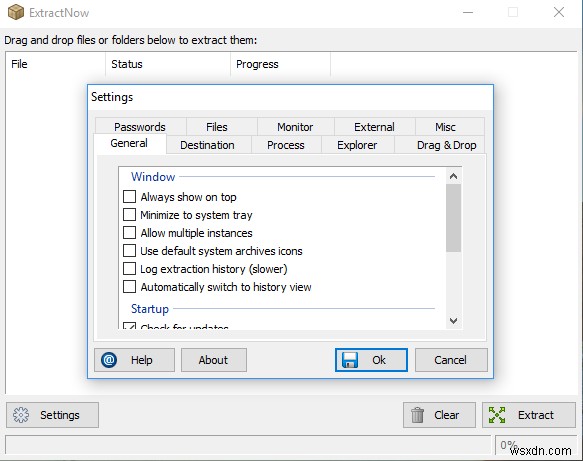Click the About button
583x461 pixels.
[213, 360]
